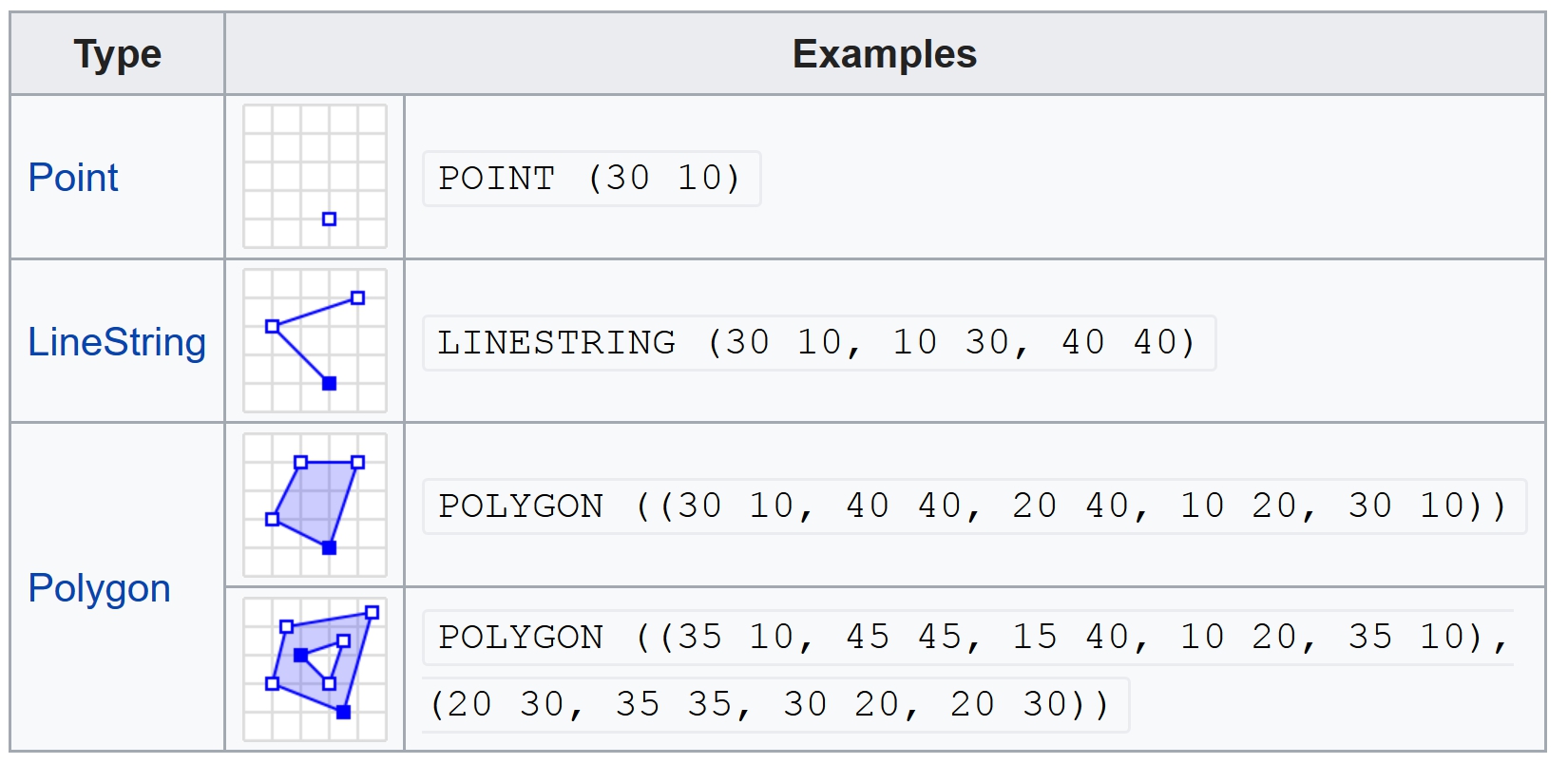
Task: Click the Examples column header
Action: (x=884, y=54)
